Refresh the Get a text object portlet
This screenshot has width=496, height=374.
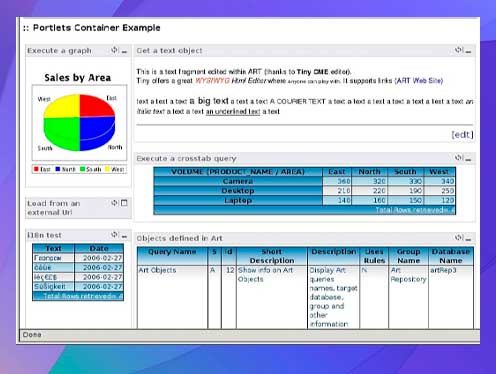pos(459,50)
